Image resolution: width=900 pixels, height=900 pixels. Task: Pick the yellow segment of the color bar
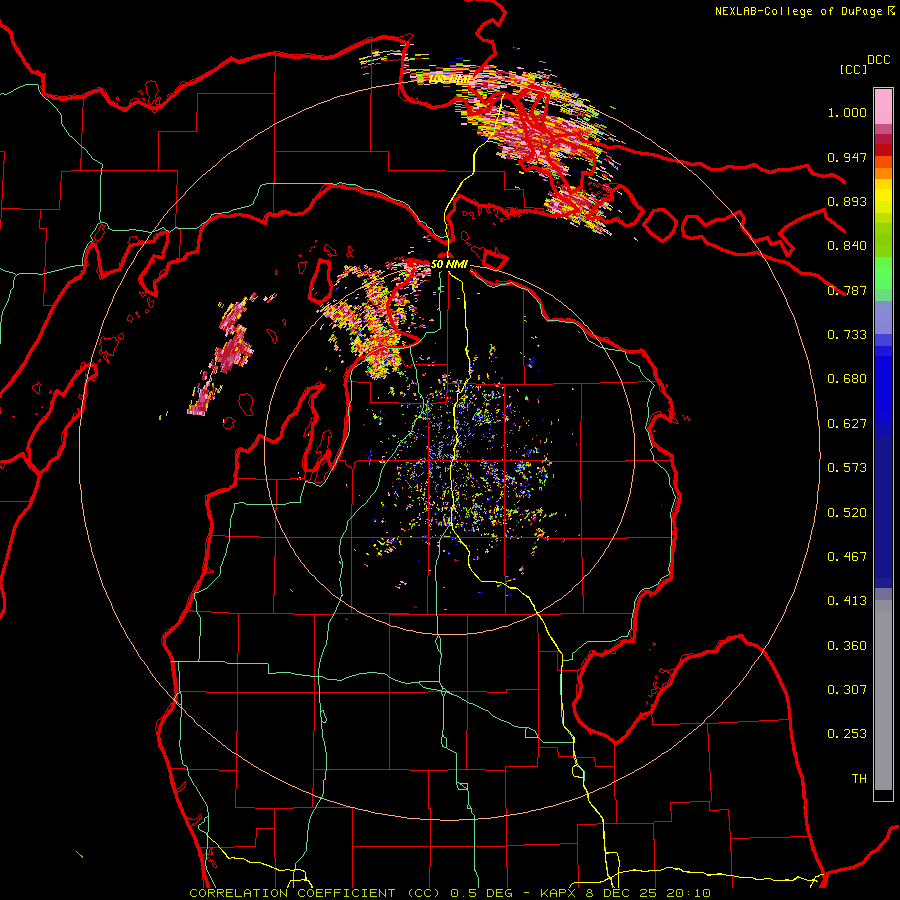(x=883, y=197)
